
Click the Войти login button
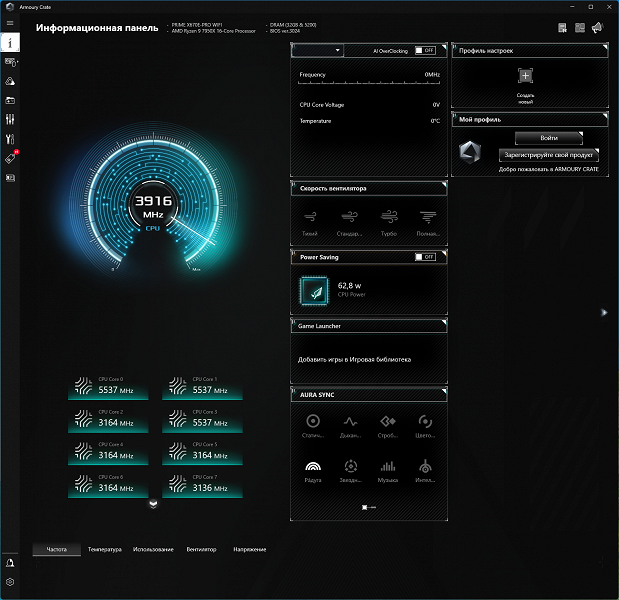(549, 138)
